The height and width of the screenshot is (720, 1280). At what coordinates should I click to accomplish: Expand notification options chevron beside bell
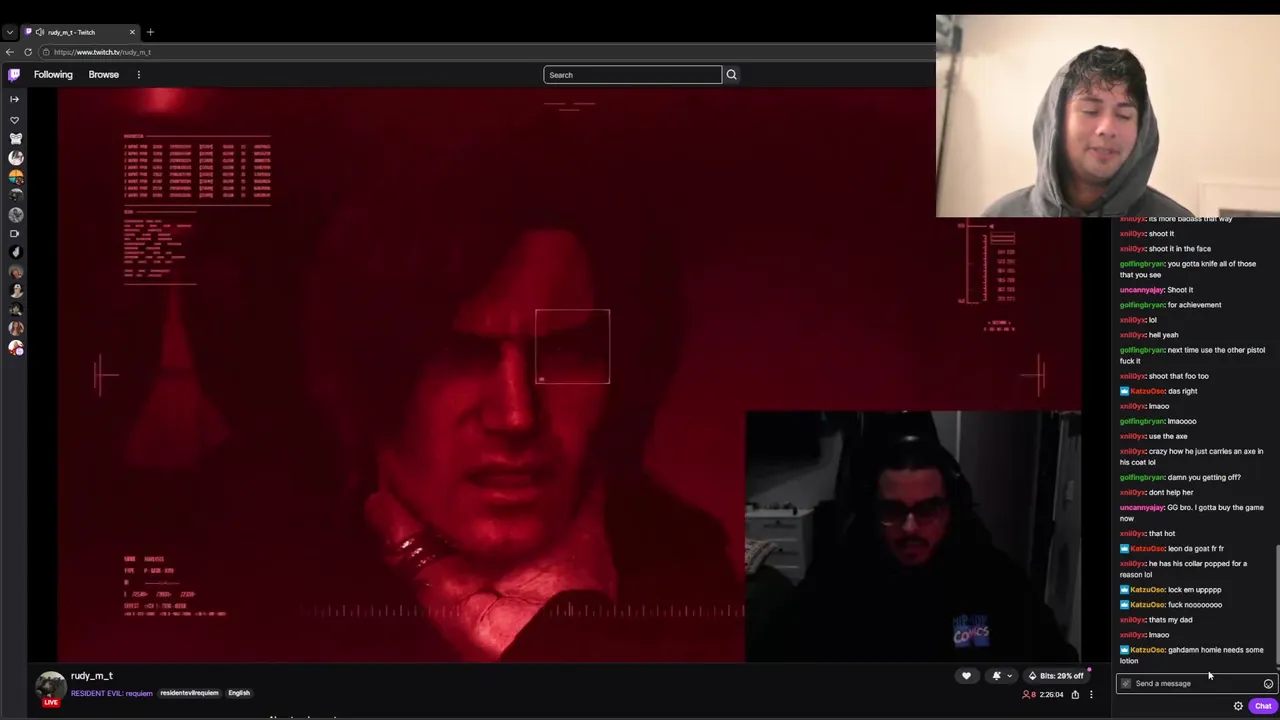1009,676
